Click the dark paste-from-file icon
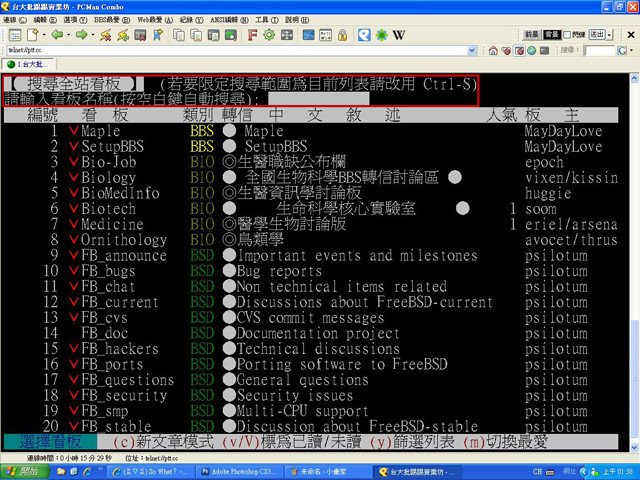 pos(231,36)
